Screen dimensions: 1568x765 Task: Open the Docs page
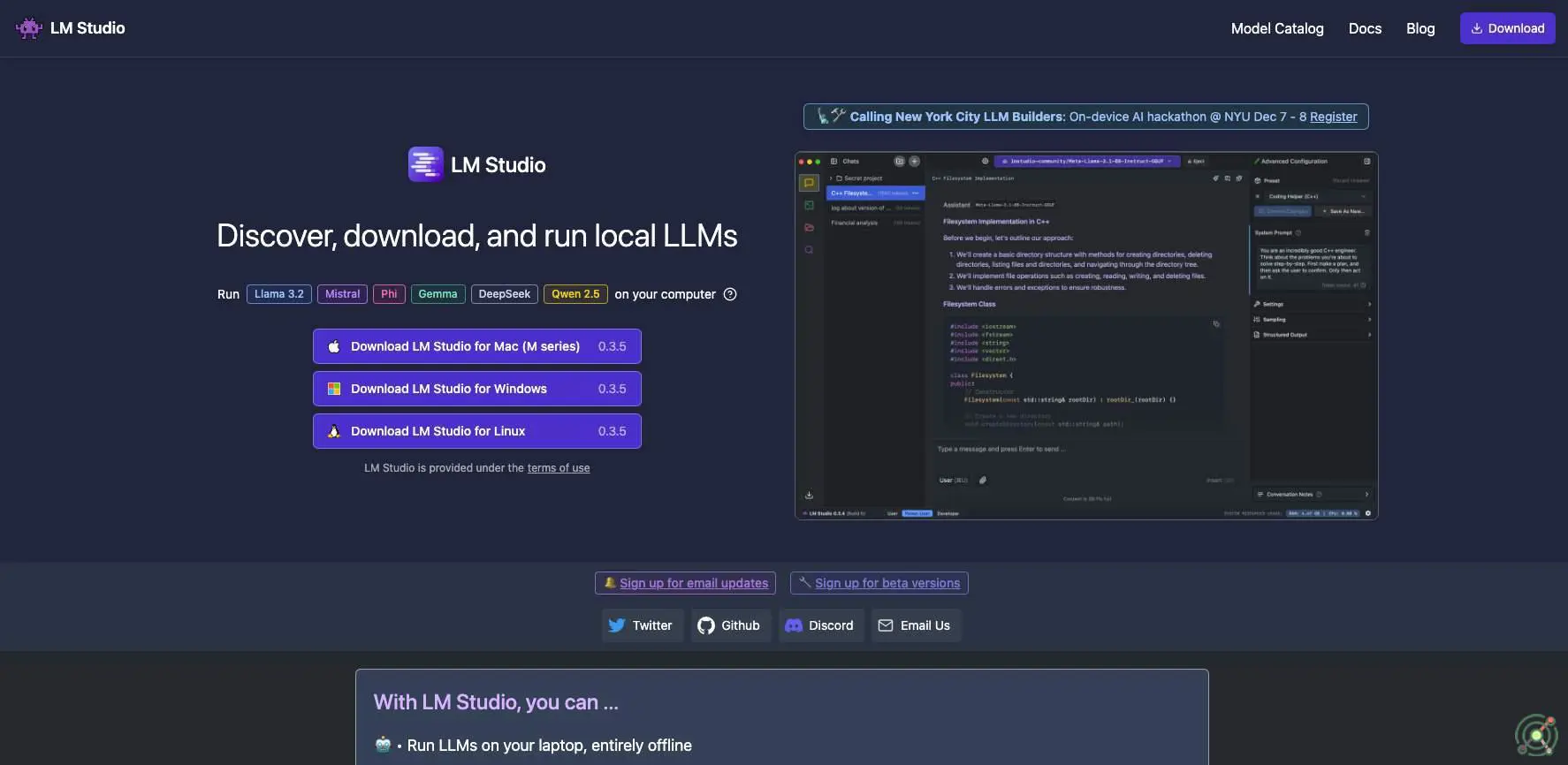tap(1365, 28)
